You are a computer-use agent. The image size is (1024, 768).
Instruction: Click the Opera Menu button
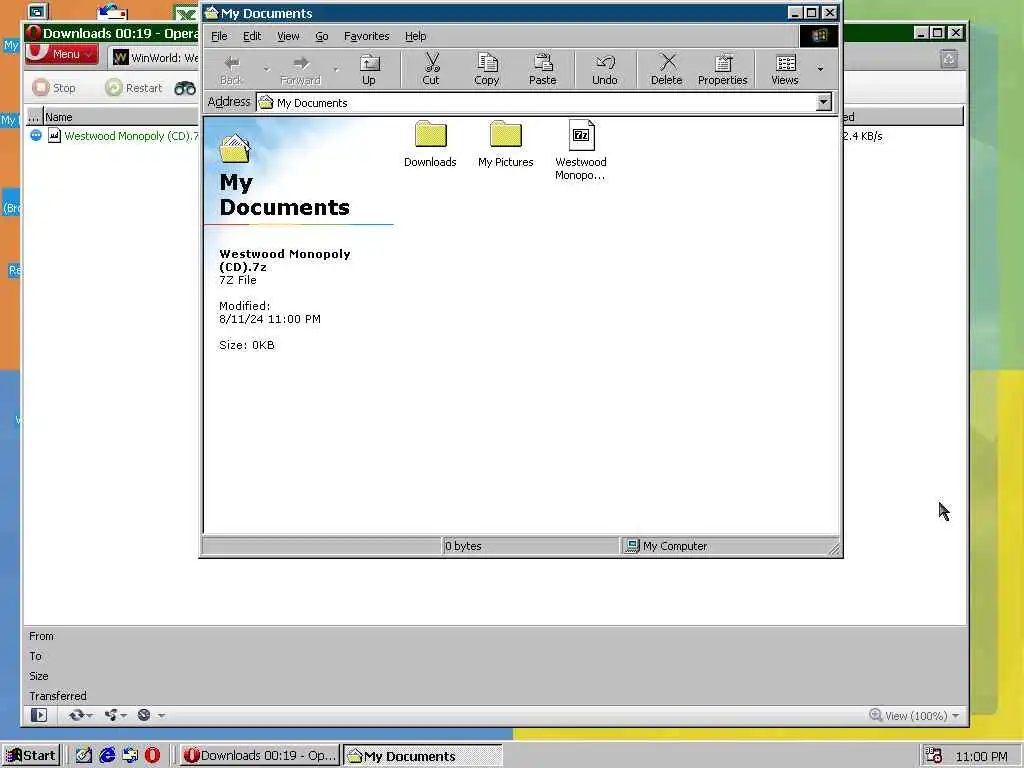coord(62,54)
